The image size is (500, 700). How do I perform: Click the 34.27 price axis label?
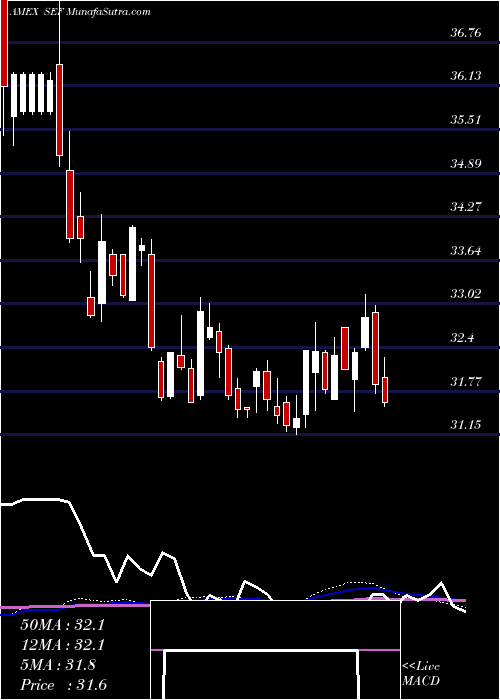466,207
